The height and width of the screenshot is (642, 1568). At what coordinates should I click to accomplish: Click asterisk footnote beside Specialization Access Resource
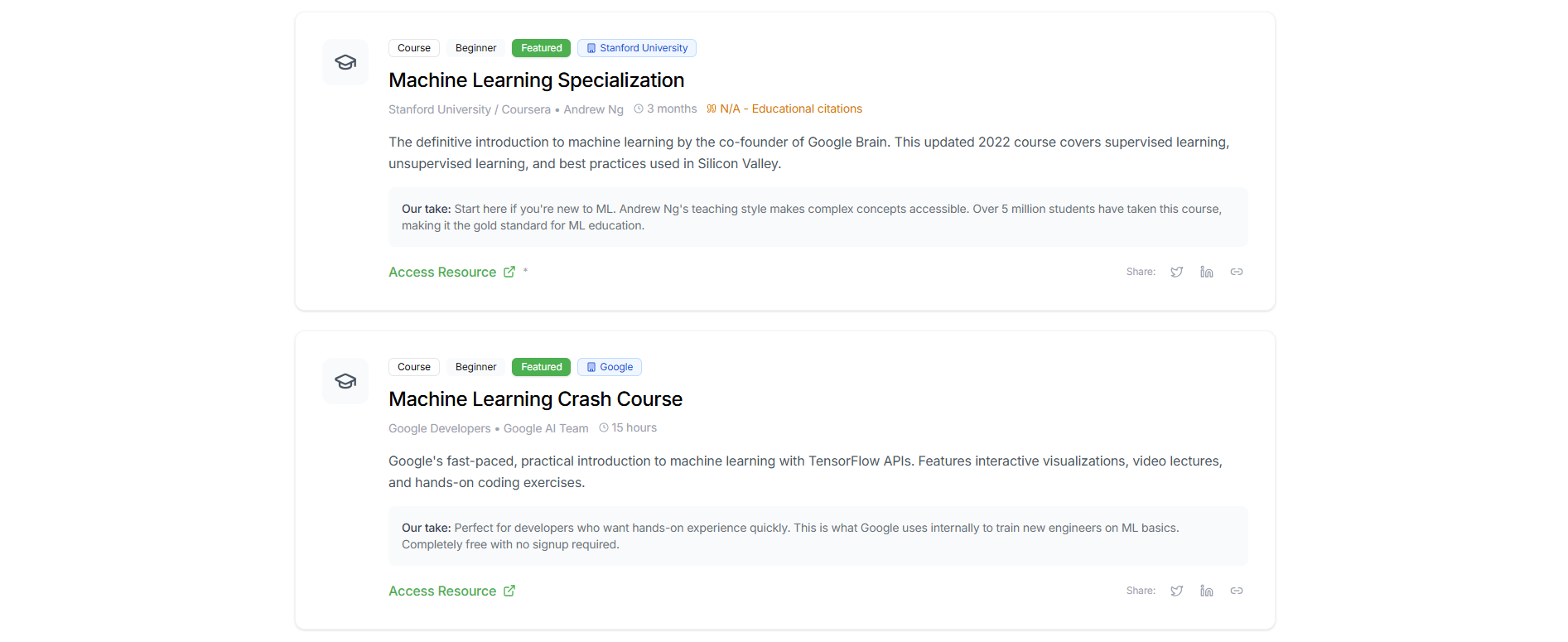click(525, 271)
